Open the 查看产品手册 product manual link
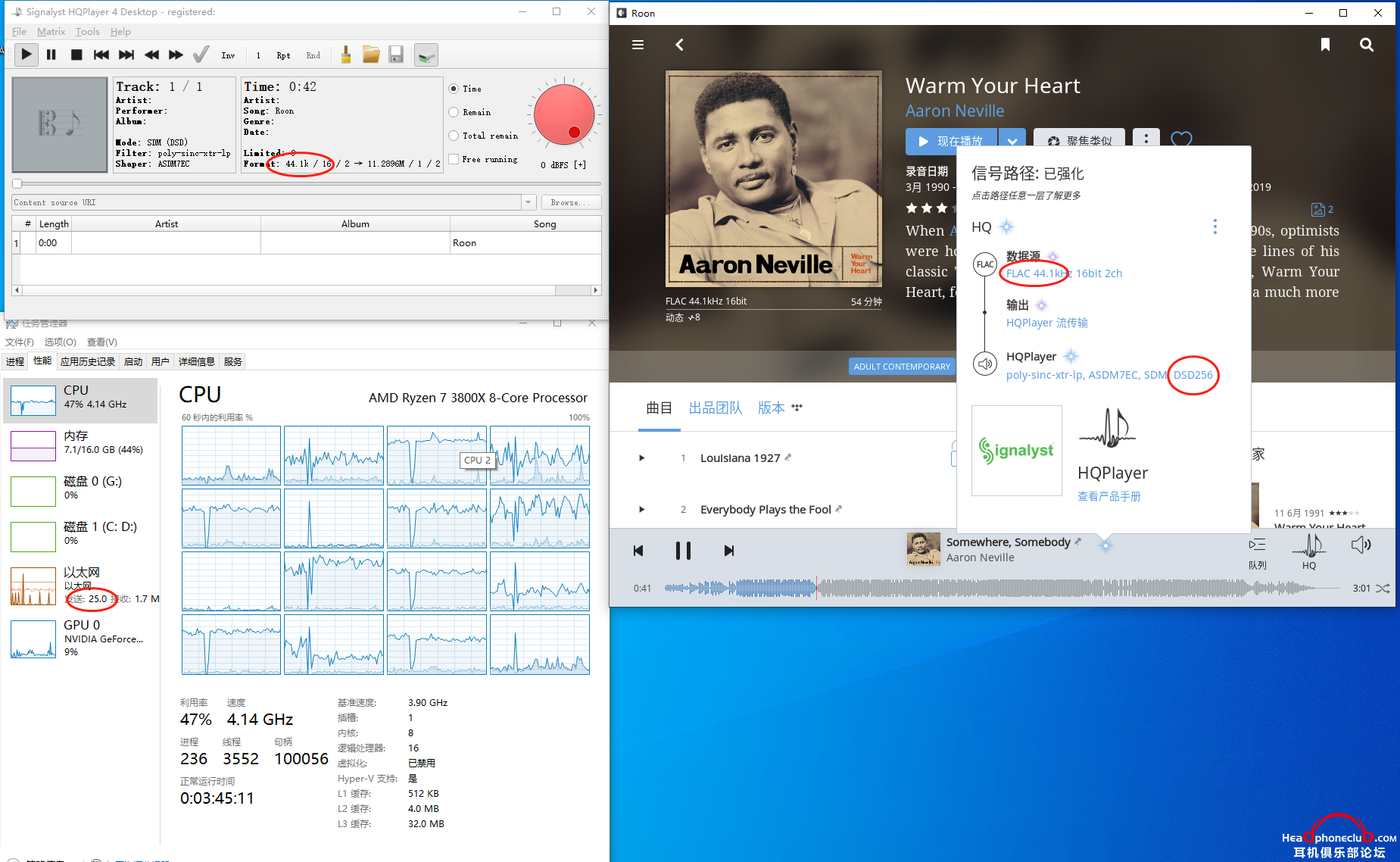 click(x=1108, y=496)
